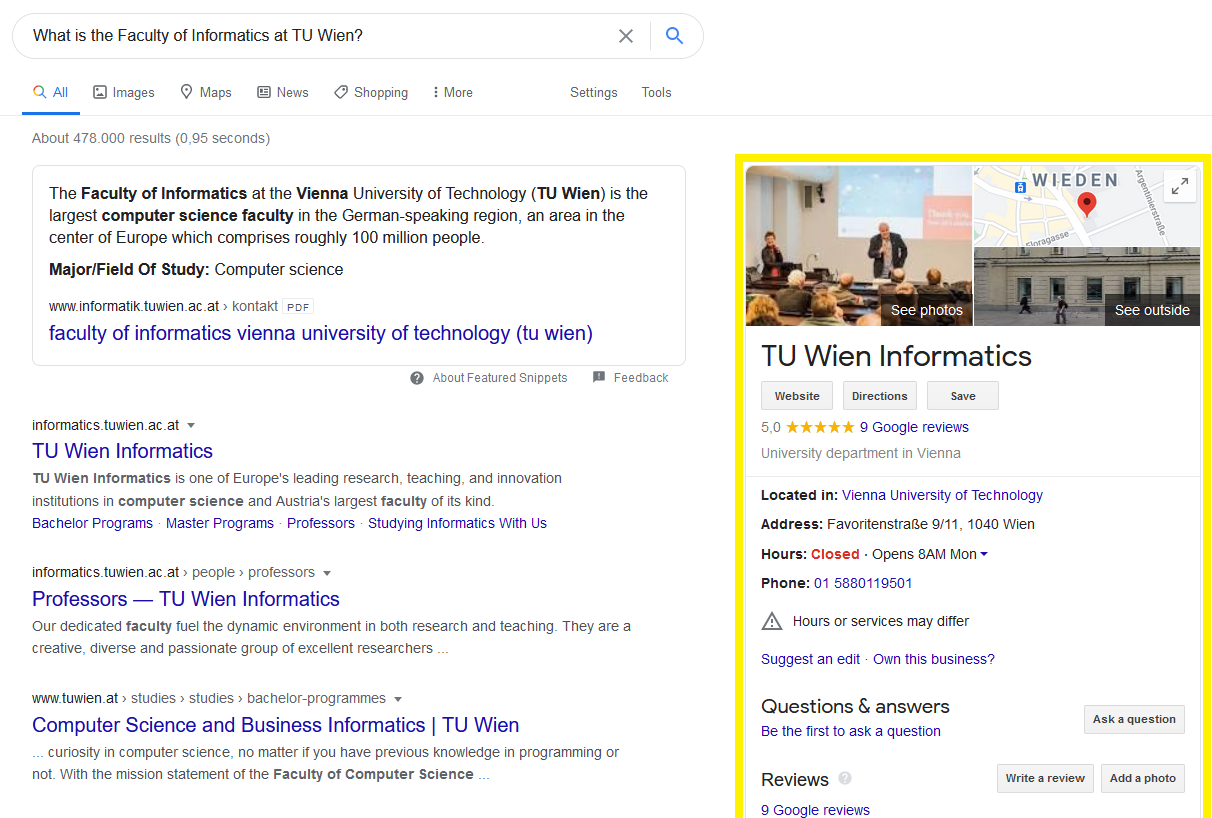
Task: Open Settings in search toolbar
Action: click(594, 92)
